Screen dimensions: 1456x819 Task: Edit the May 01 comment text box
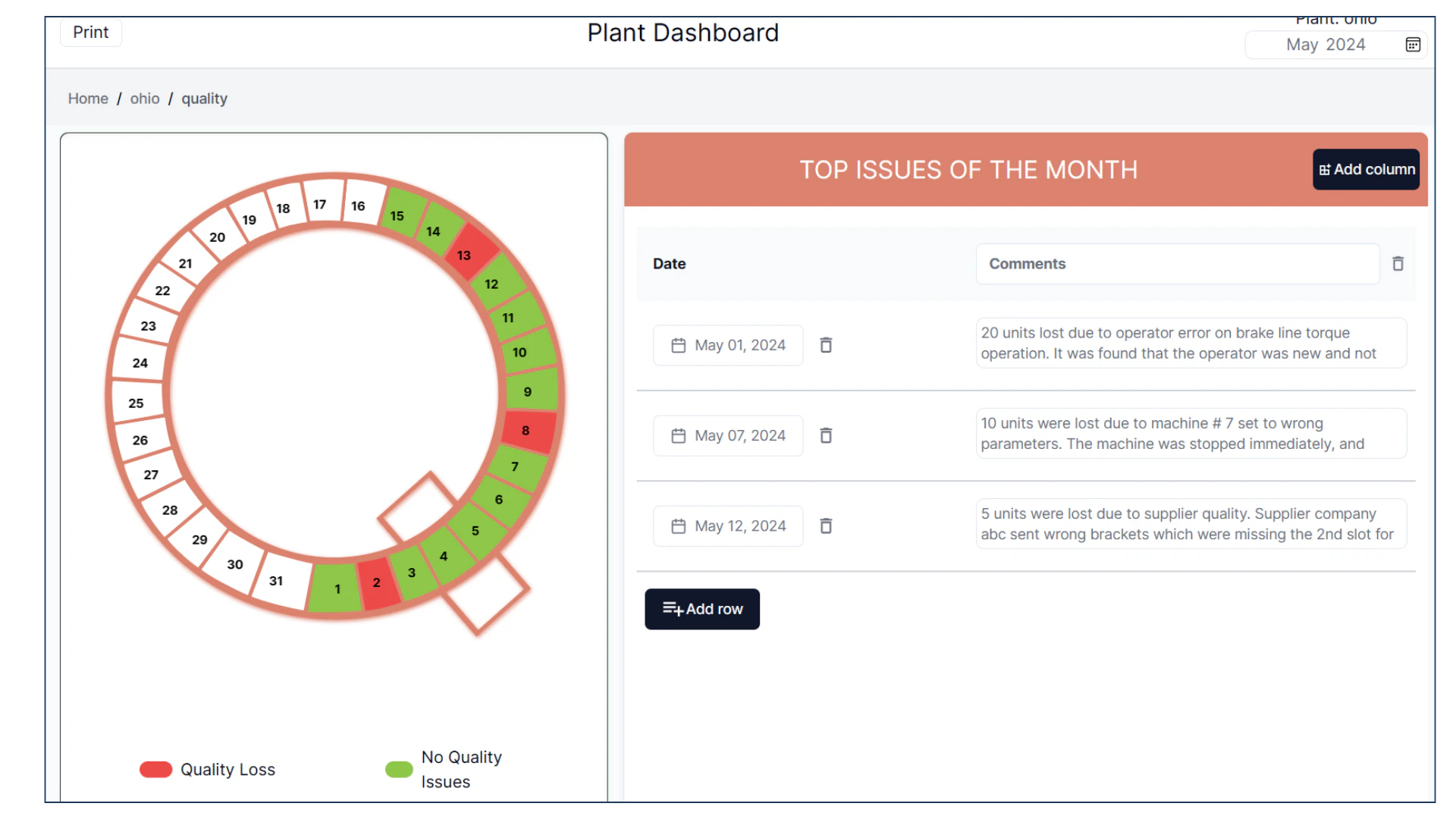1190,343
